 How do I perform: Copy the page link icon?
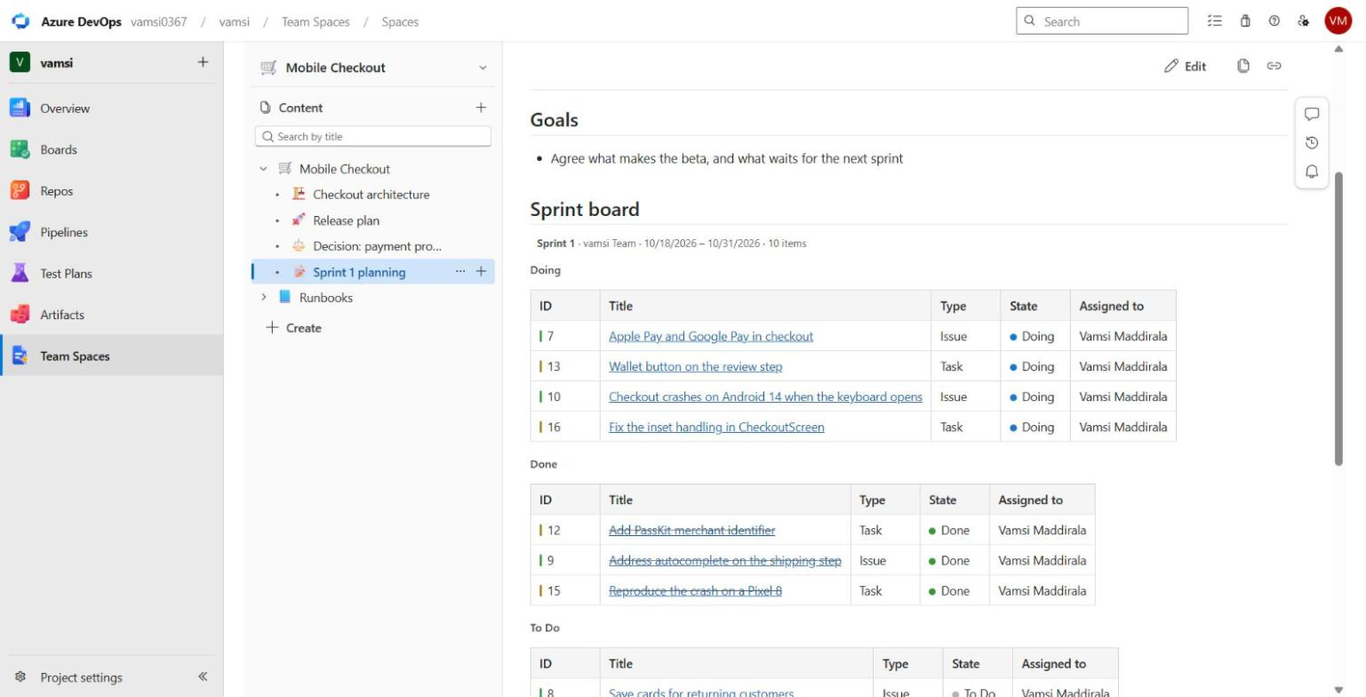click(x=1274, y=66)
